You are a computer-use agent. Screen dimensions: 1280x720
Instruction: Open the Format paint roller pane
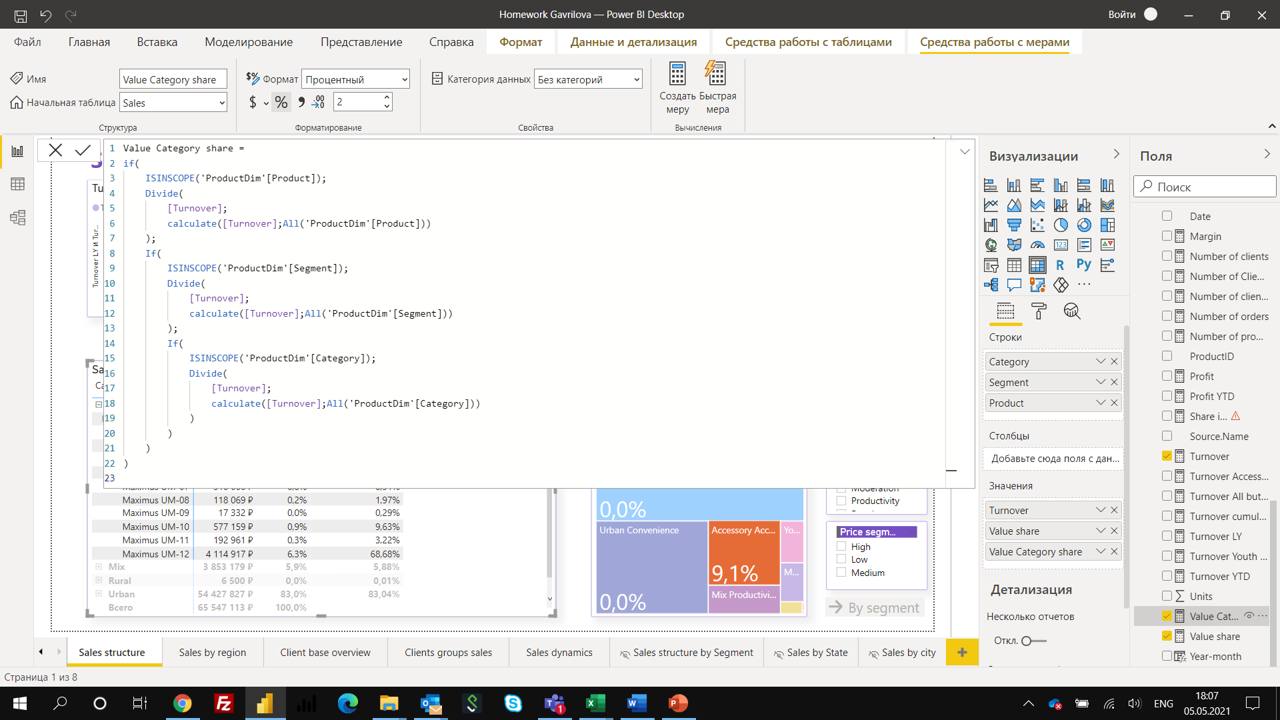1038,312
